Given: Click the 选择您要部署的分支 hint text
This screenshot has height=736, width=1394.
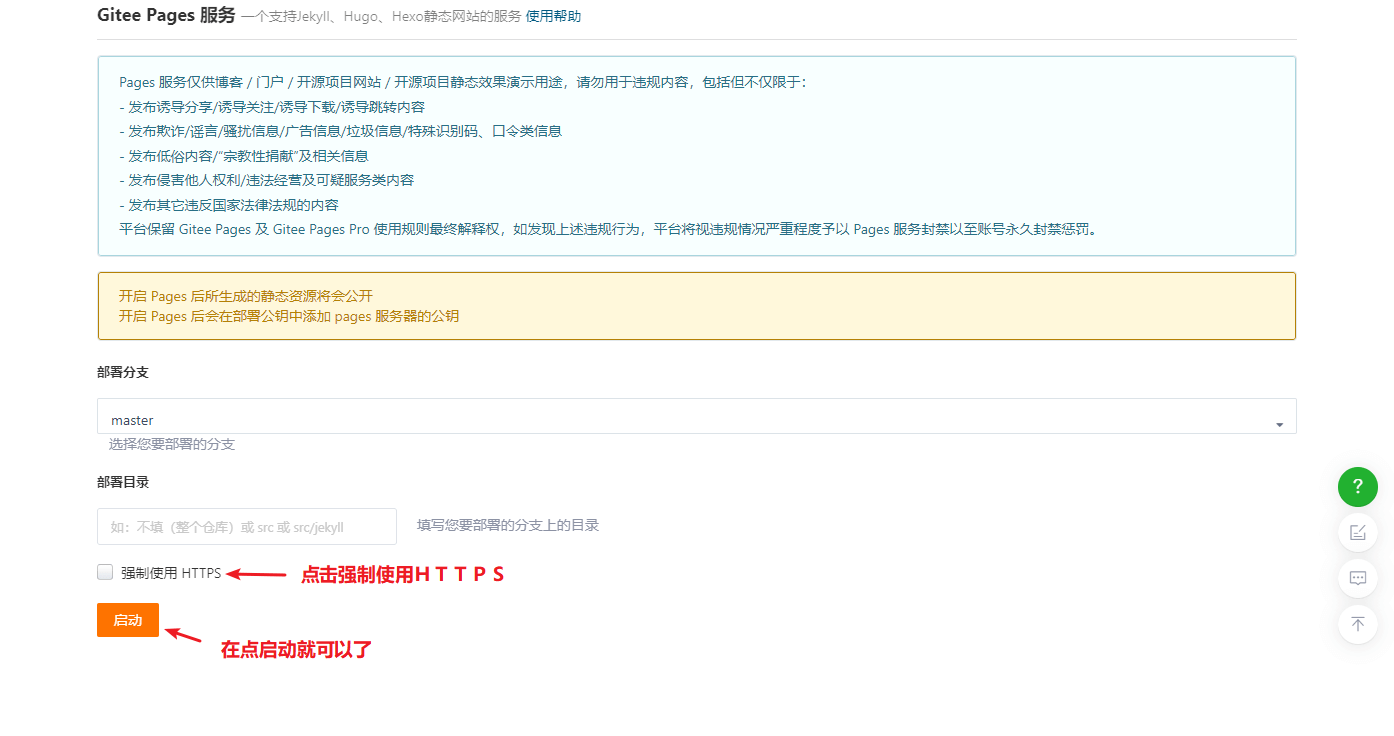Looking at the screenshot, I should tap(172, 444).
